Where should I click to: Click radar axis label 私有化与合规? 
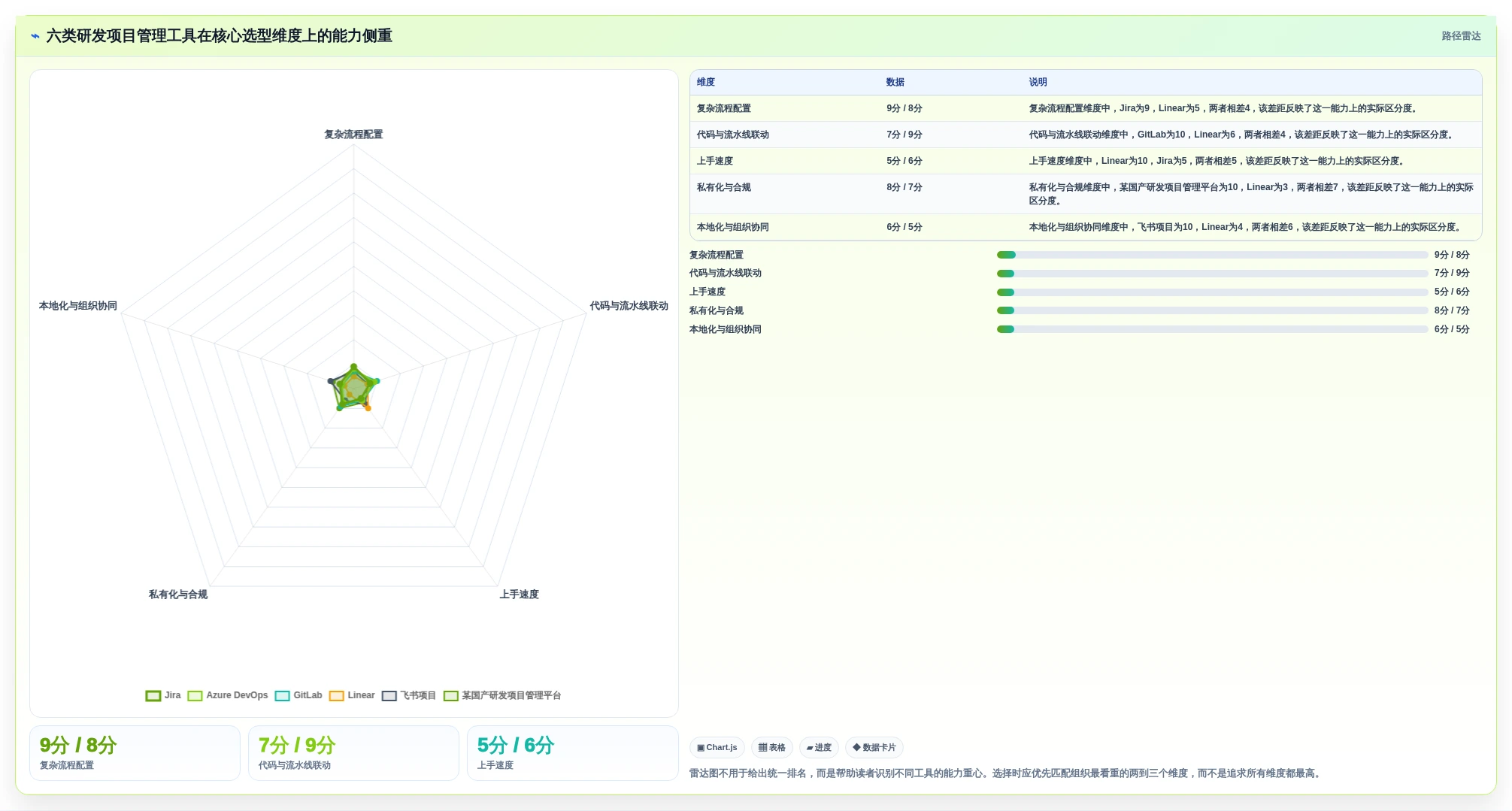tap(178, 595)
